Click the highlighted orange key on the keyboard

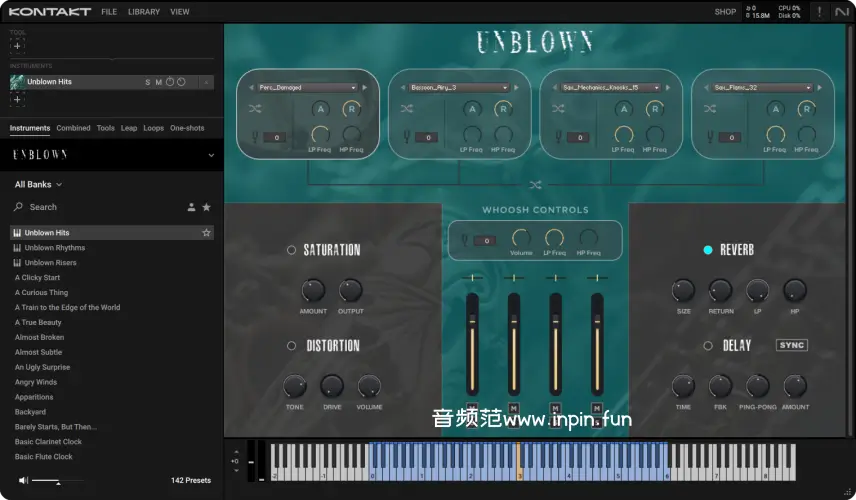[520, 462]
